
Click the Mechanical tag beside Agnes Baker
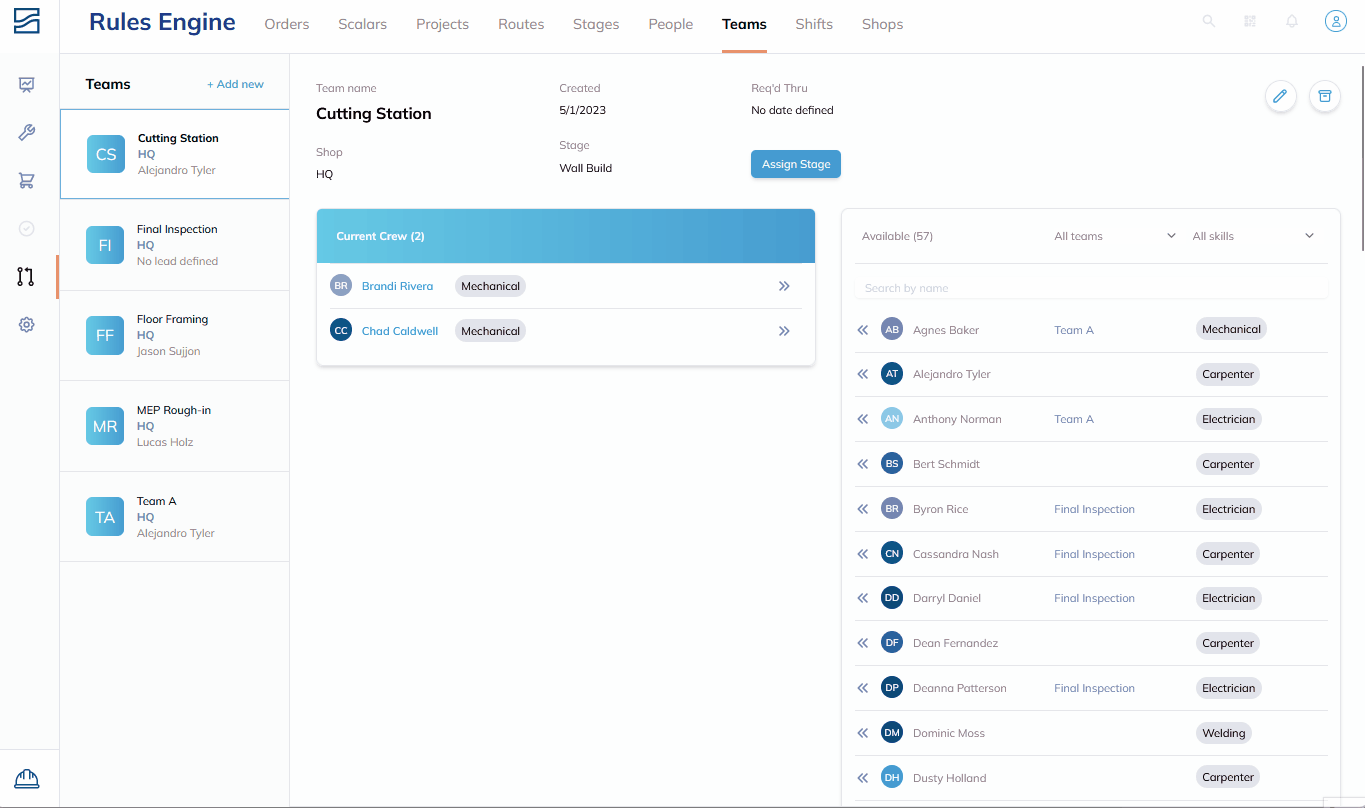point(1231,329)
